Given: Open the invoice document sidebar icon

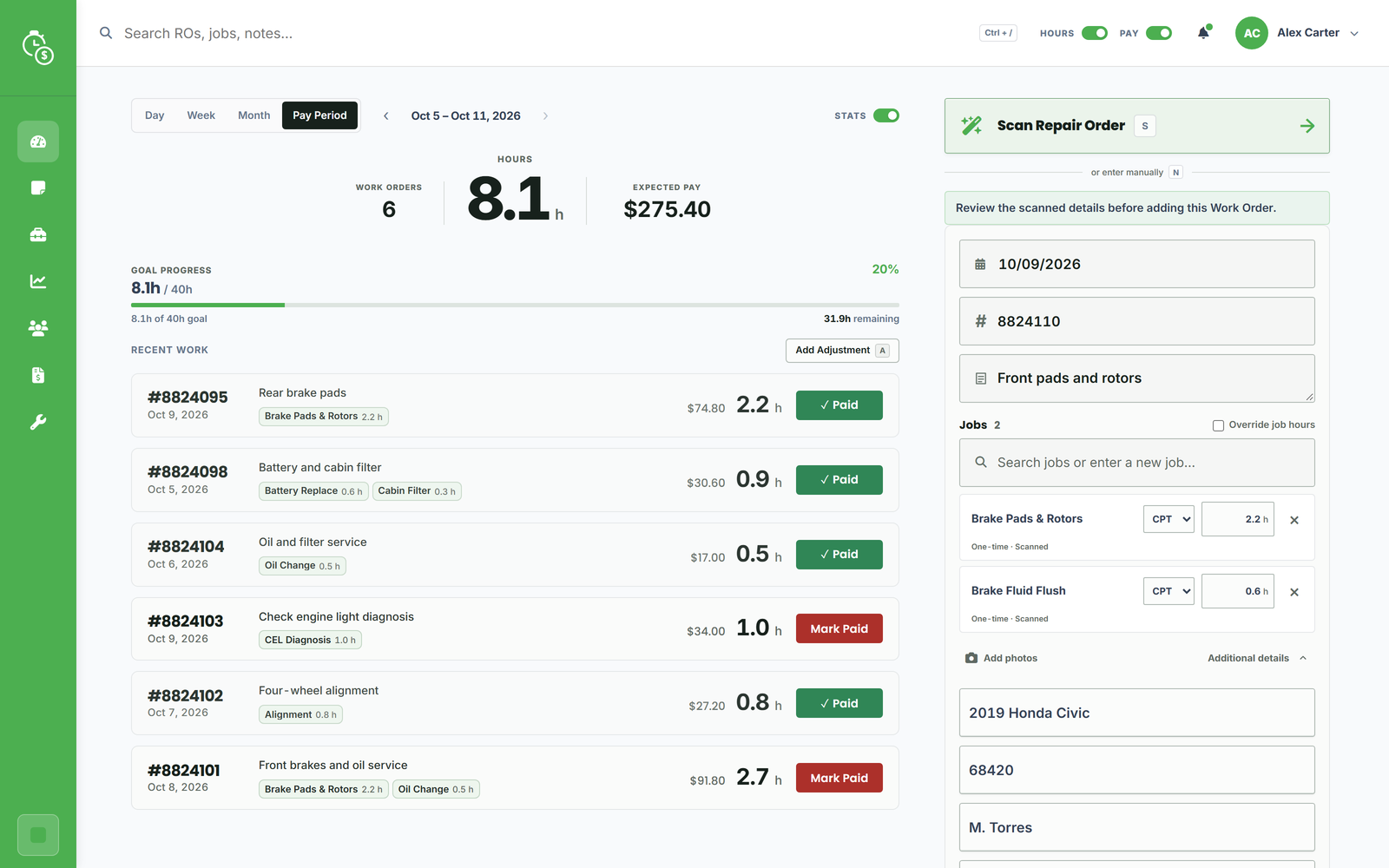Looking at the screenshot, I should coord(38,375).
